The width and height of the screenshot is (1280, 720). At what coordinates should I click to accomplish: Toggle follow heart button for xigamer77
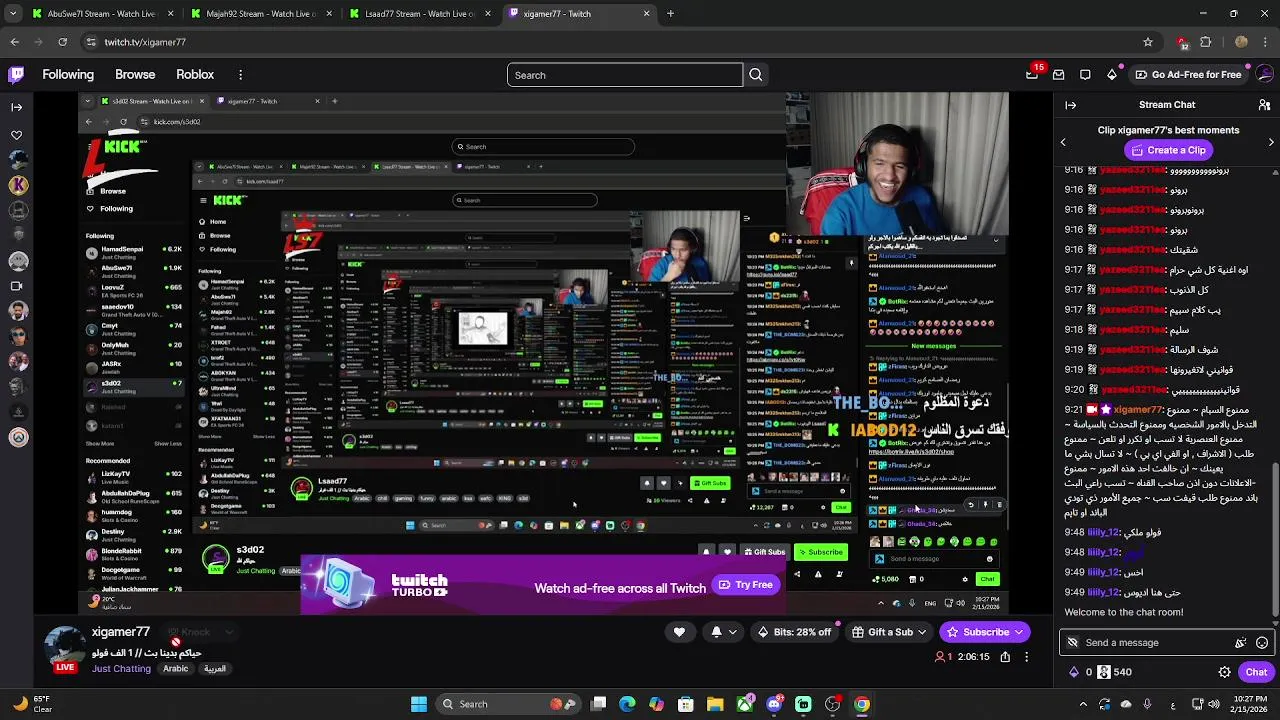(x=679, y=632)
